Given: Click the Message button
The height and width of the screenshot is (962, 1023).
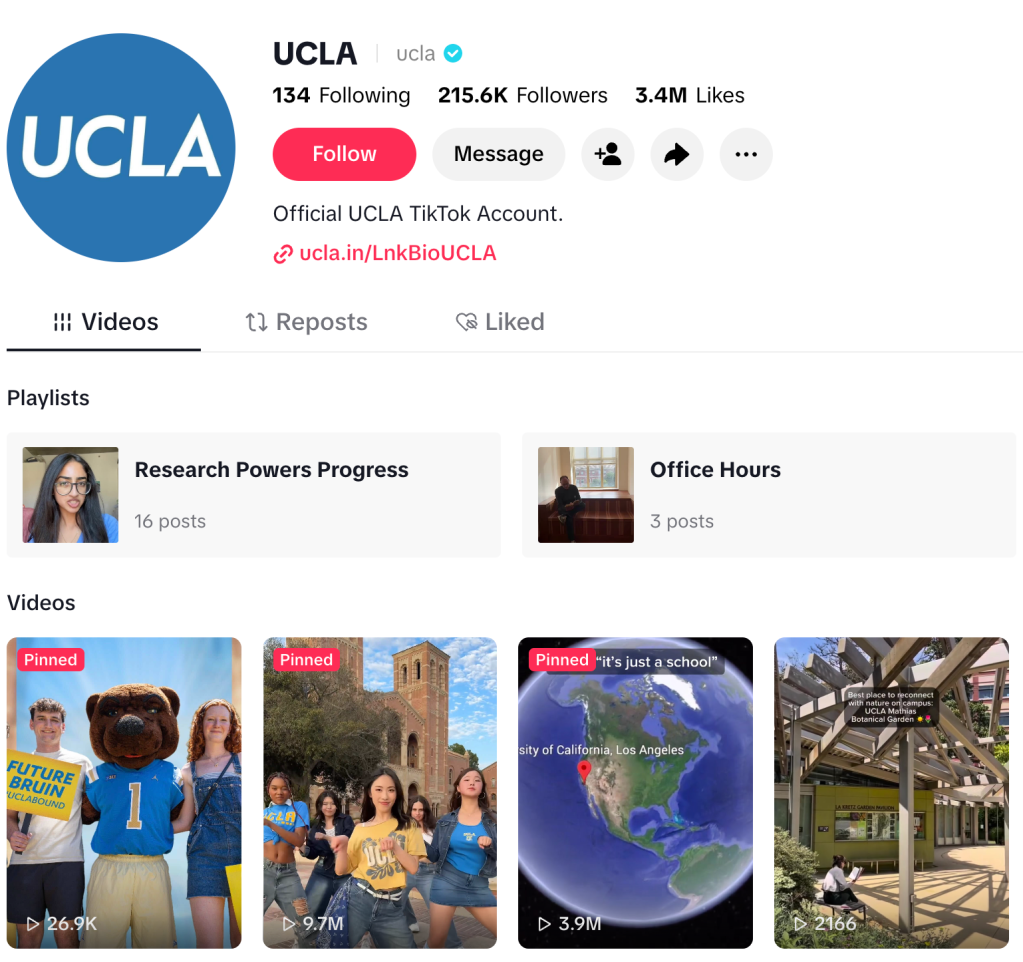Looking at the screenshot, I should click(498, 155).
